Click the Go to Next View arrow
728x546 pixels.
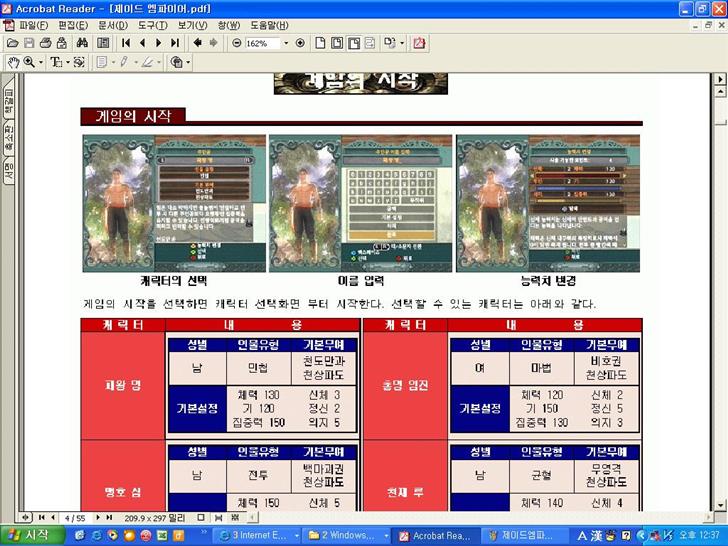tap(214, 43)
